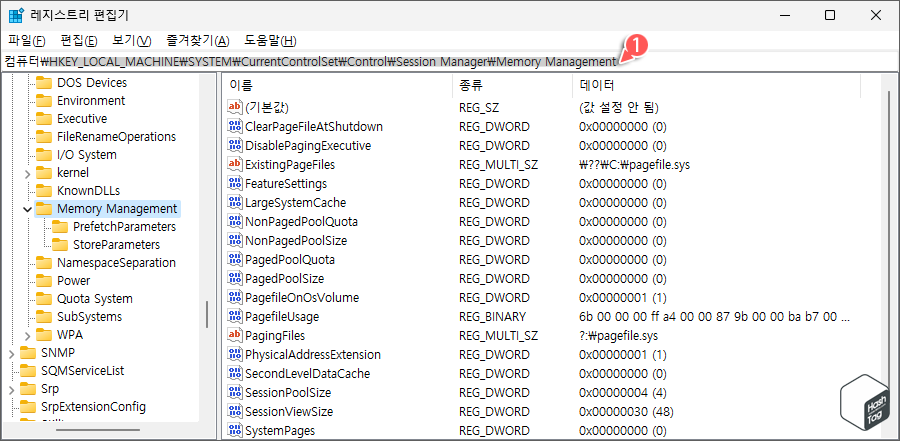Click the 0x00000030 (48) data cell

tap(626, 412)
